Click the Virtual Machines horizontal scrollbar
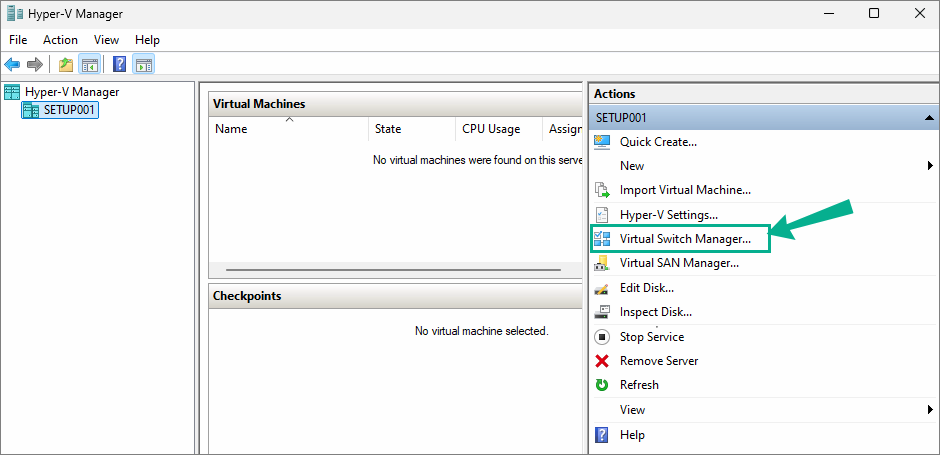940x455 pixels. 394,270
